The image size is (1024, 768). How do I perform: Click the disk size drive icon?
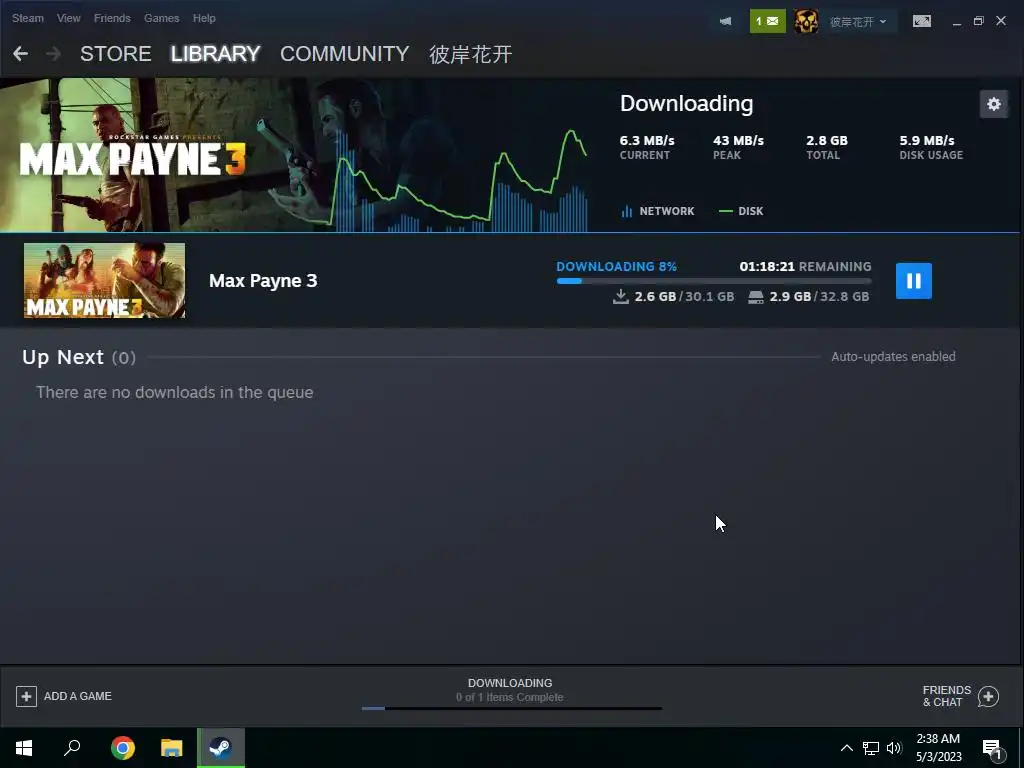[x=756, y=297]
